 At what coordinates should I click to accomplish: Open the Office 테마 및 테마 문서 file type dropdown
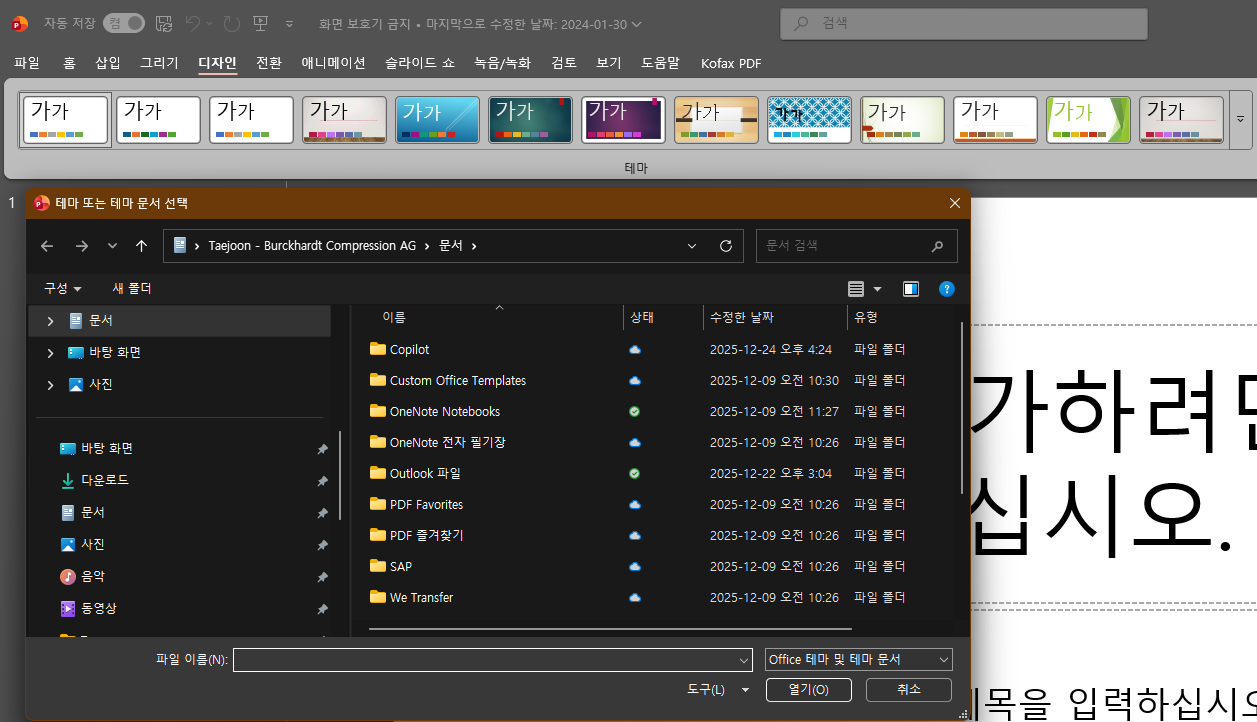[x=858, y=660]
